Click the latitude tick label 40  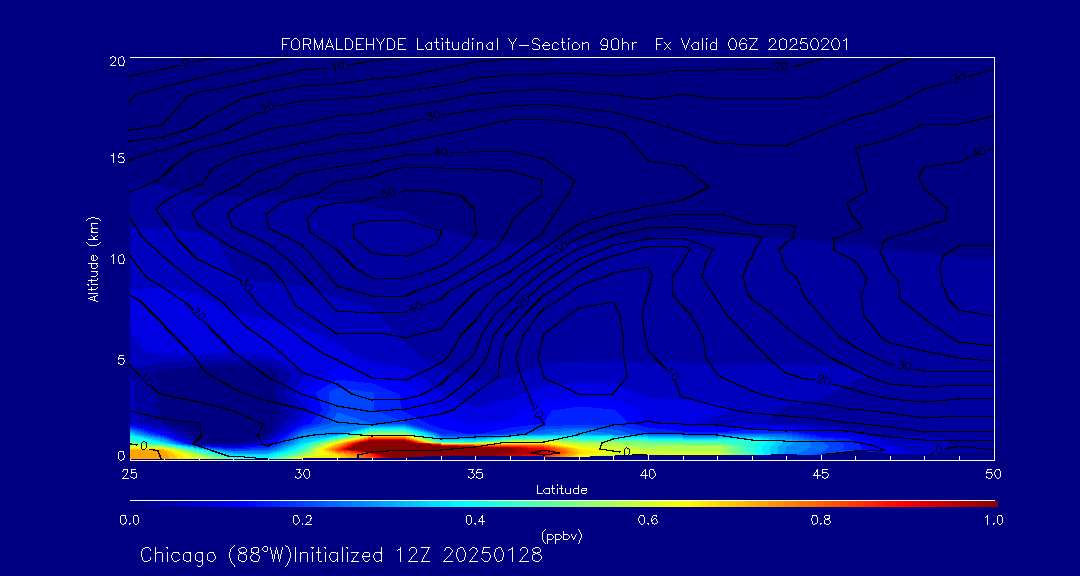pos(647,473)
